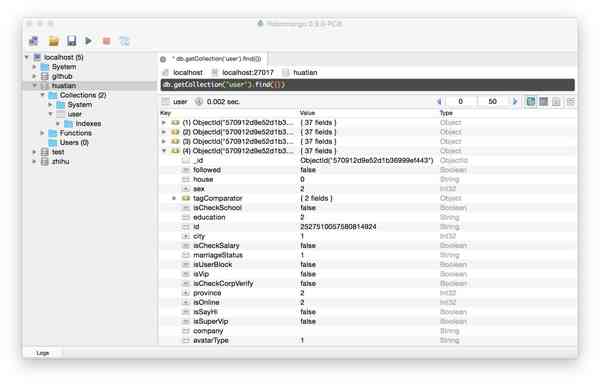Collapse the localhost (5) server node
600x385 pixels.
(x=27, y=57)
